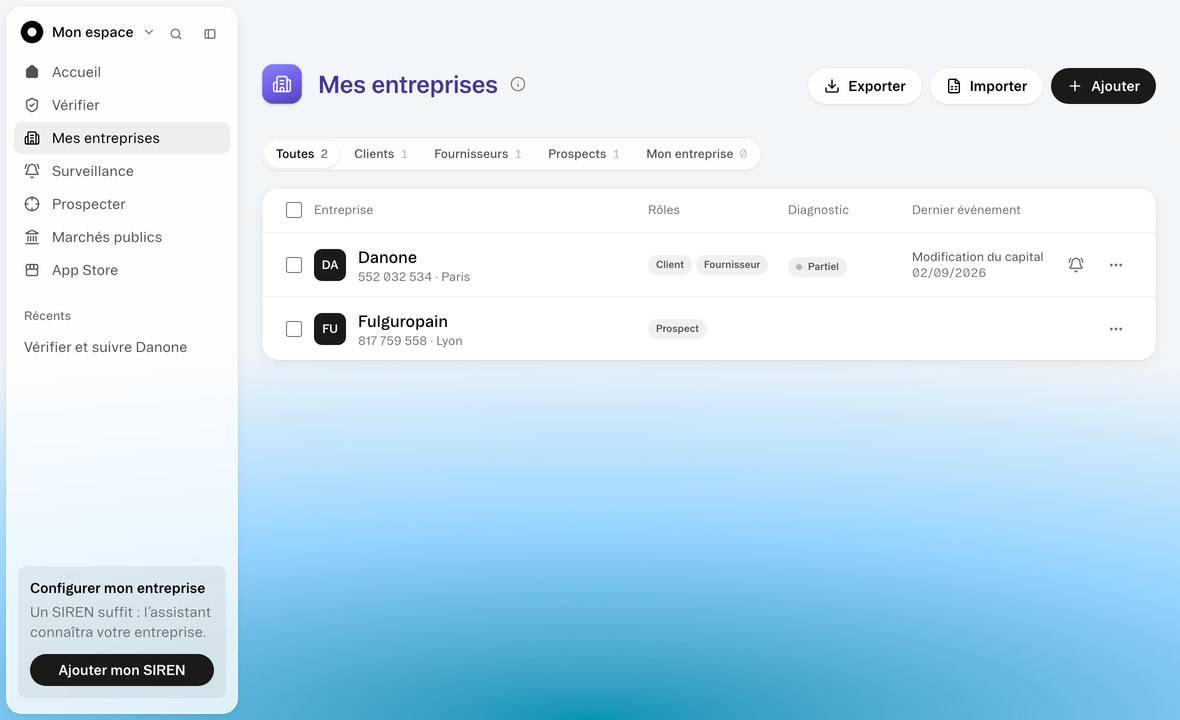Switch to the Clients tab

click(x=381, y=154)
